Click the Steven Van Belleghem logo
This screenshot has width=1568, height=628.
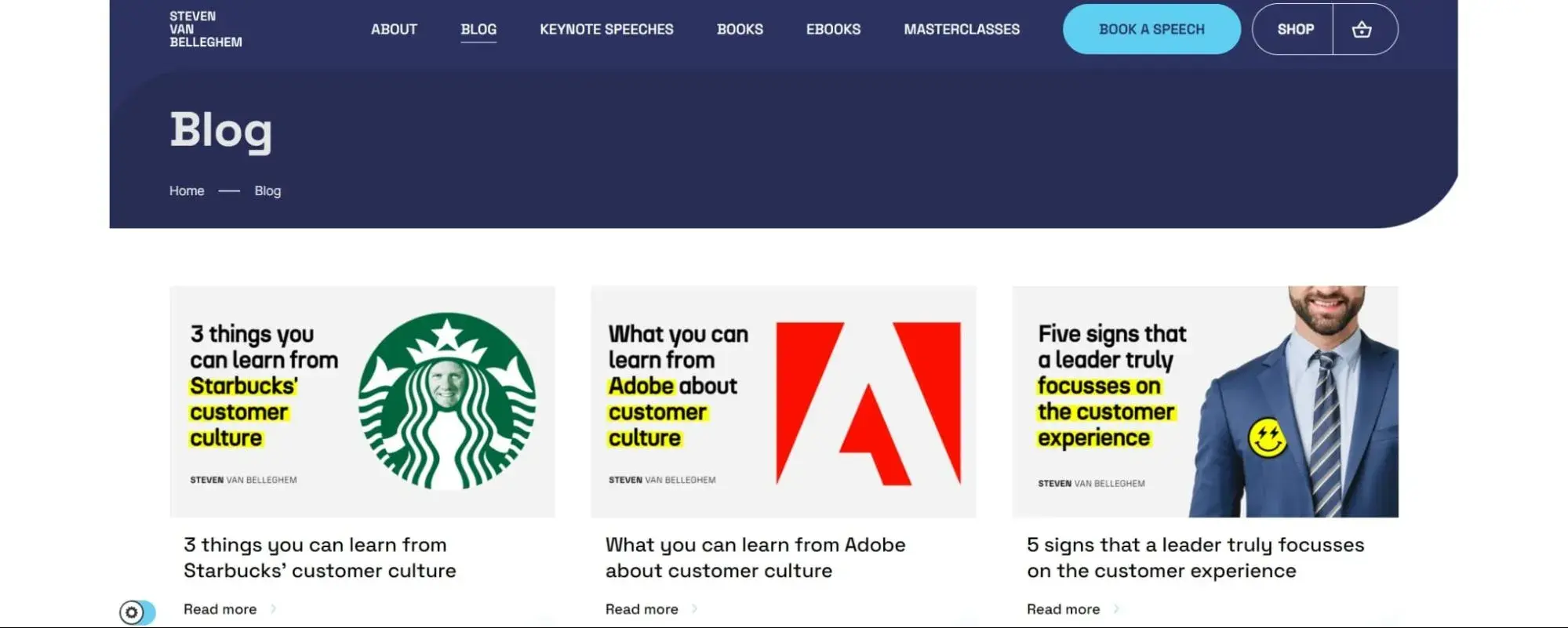pyautogui.click(x=206, y=29)
